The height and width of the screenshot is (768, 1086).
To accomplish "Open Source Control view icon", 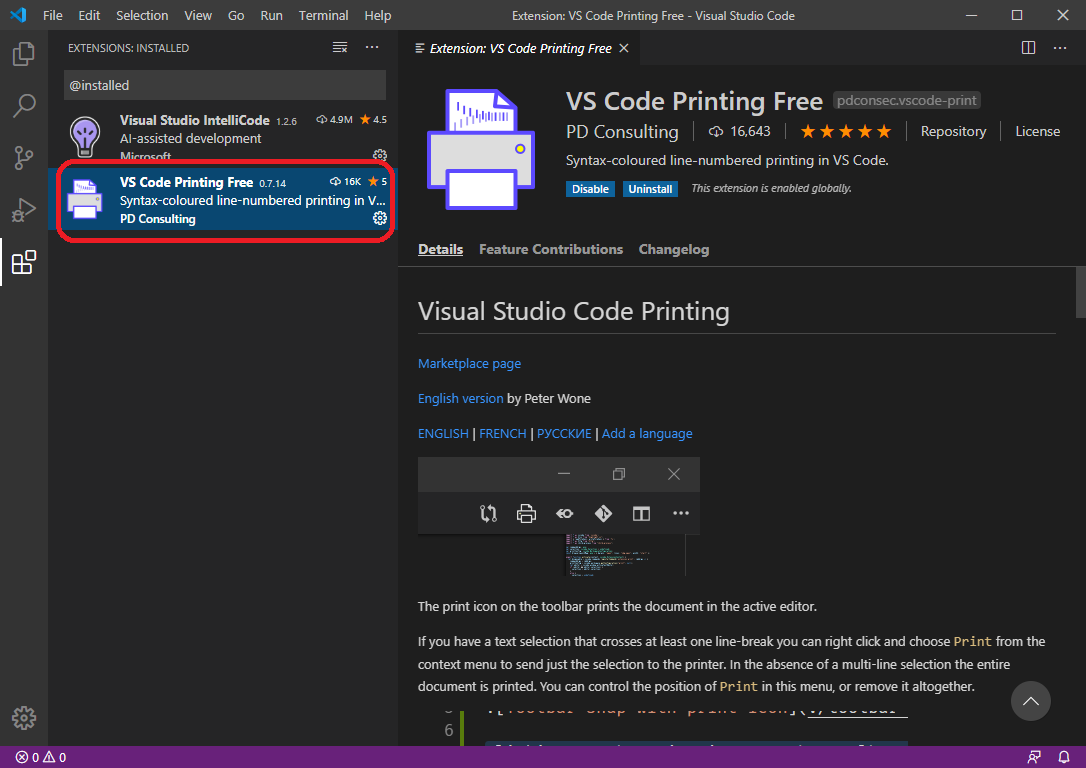I will click(x=24, y=158).
